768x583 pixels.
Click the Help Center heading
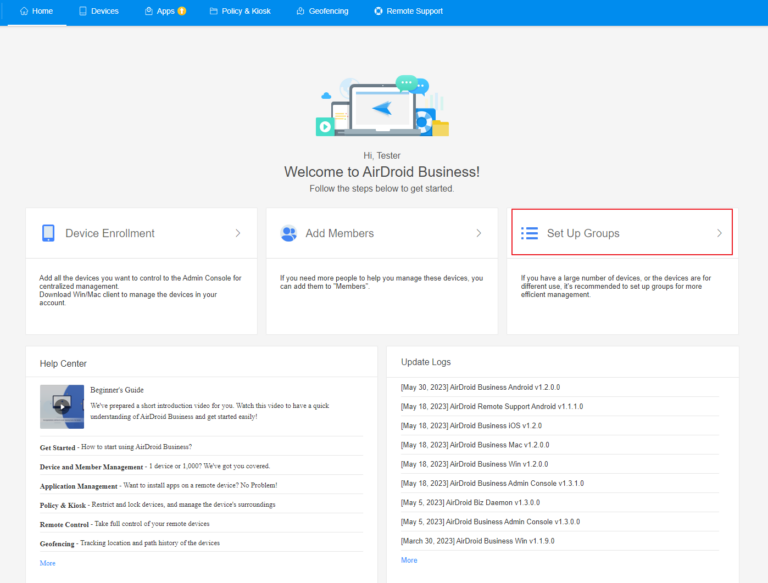63,364
